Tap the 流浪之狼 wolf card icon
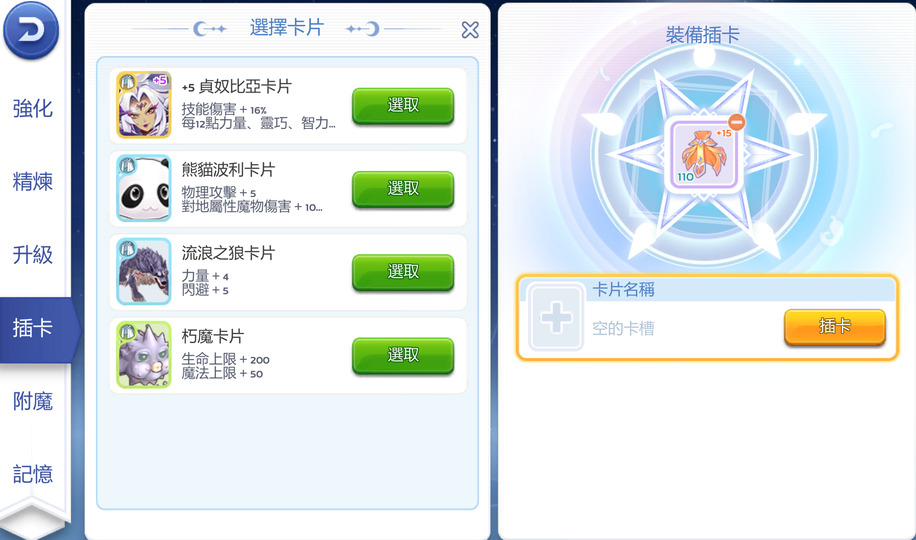The image size is (916, 540). 144,271
